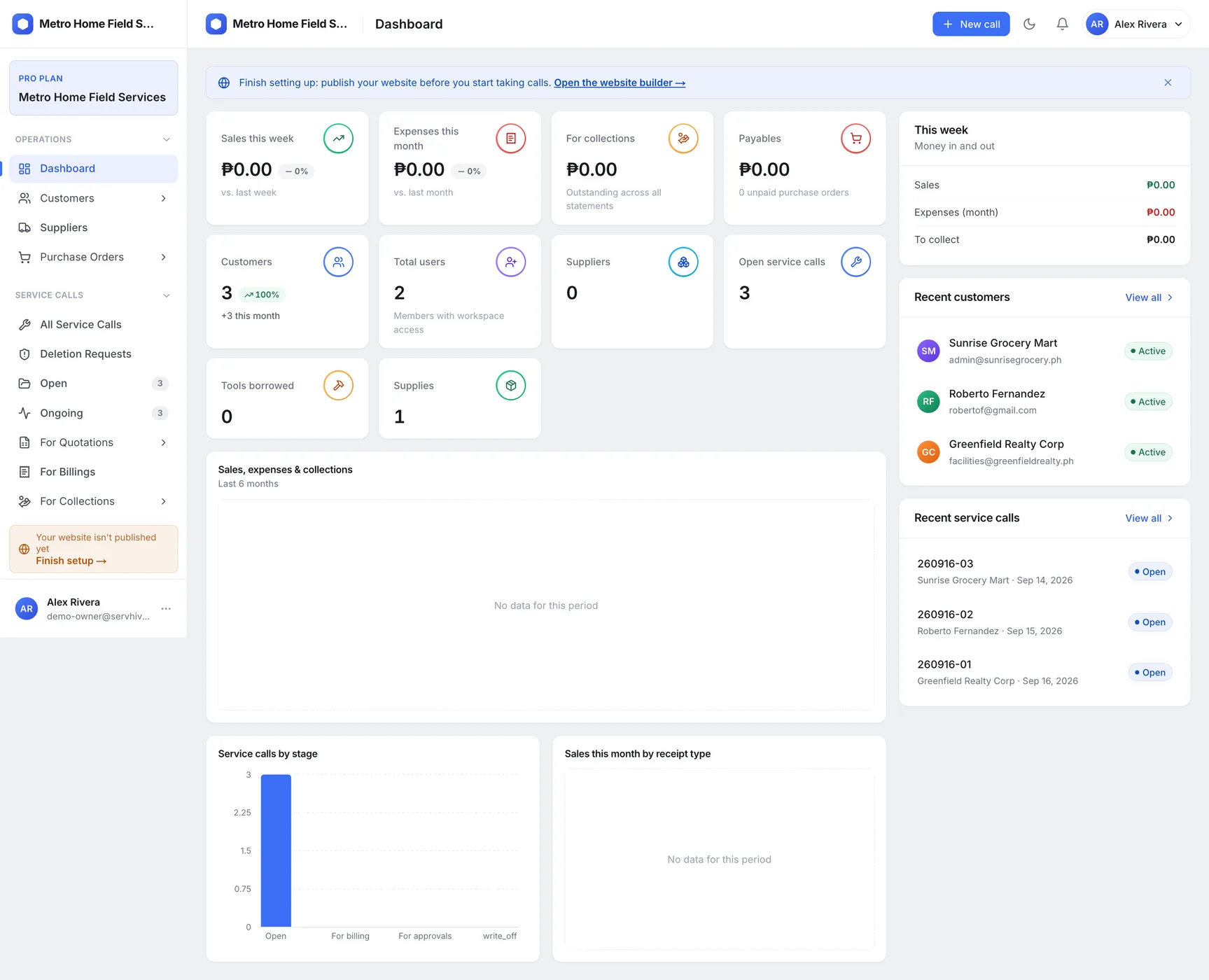Screen dimensions: 1209x980
Task: Open the Alex Rivera account dropdown
Action: click(1135, 24)
